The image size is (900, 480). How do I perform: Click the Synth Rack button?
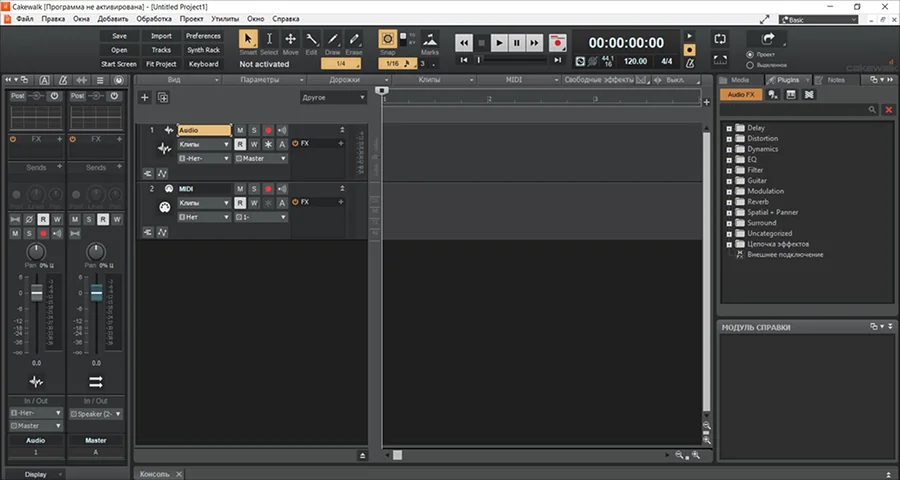point(203,50)
